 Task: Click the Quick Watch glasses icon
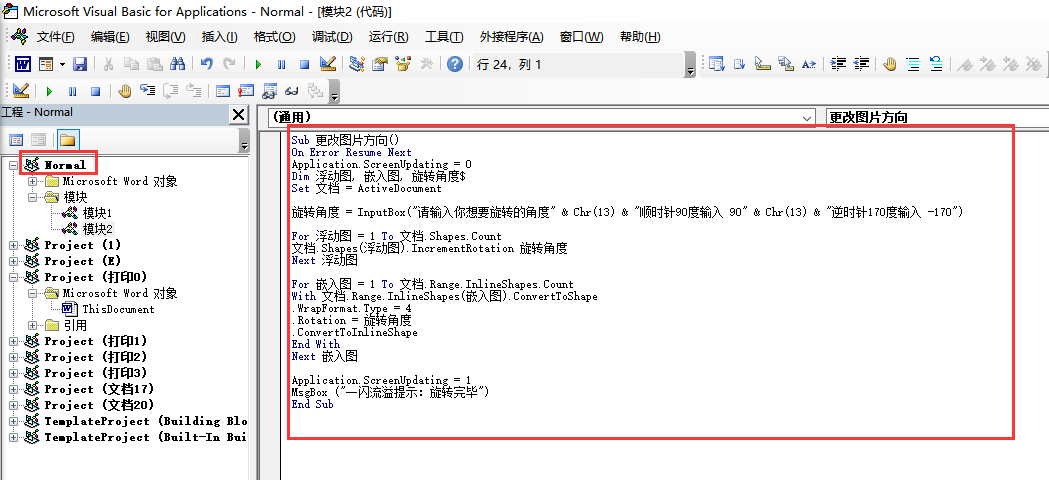click(292, 90)
